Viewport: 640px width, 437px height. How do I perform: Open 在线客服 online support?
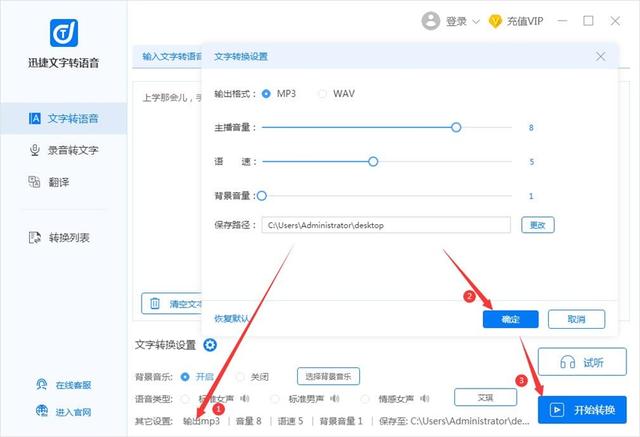point(73,385)
